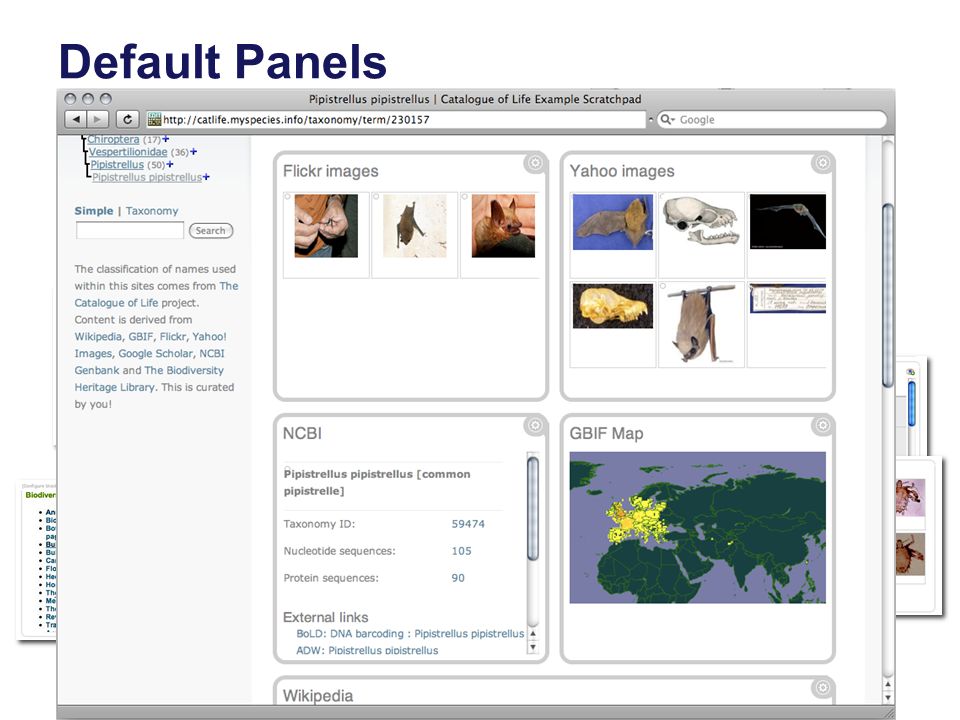This screenshot has width=960, height=720.
Task: Open The Catalogue of Life link
Action: point(156,294)
